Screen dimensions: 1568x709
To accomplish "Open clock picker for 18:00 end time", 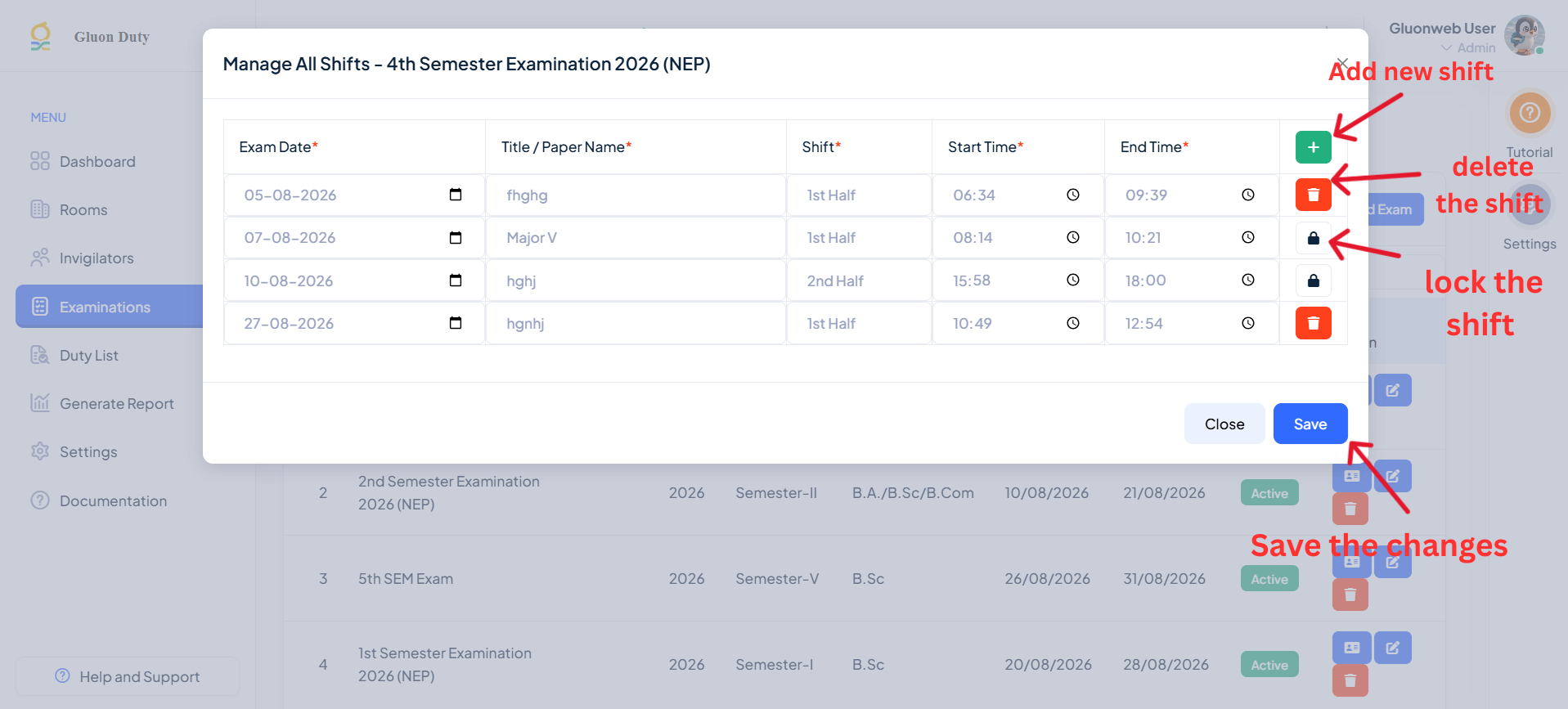I will (1248, 280).
